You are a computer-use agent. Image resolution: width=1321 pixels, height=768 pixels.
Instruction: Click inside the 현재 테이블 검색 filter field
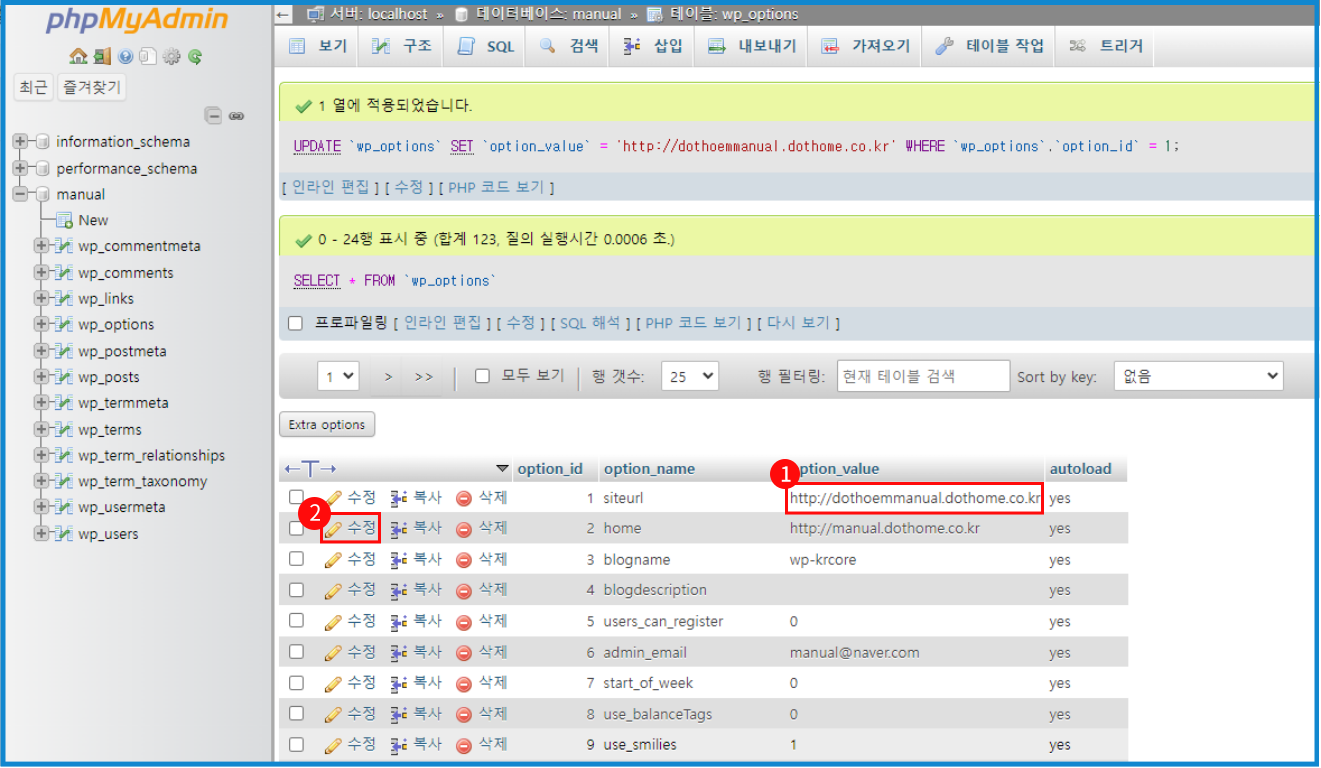pos(922,375)
